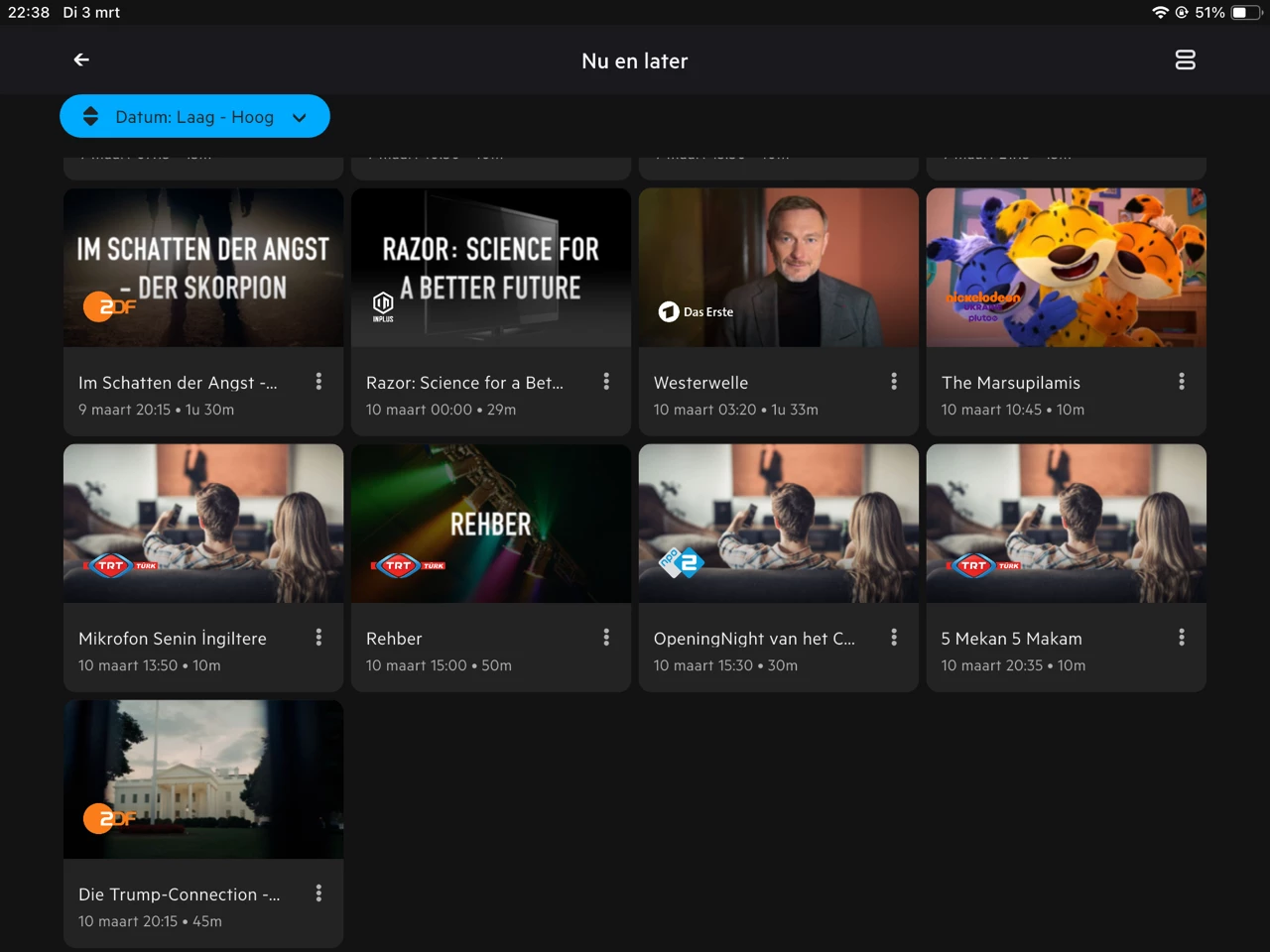Switch layout with the list view icon
Viewport: 1270px width, 952px height.
click(1185, 60)
